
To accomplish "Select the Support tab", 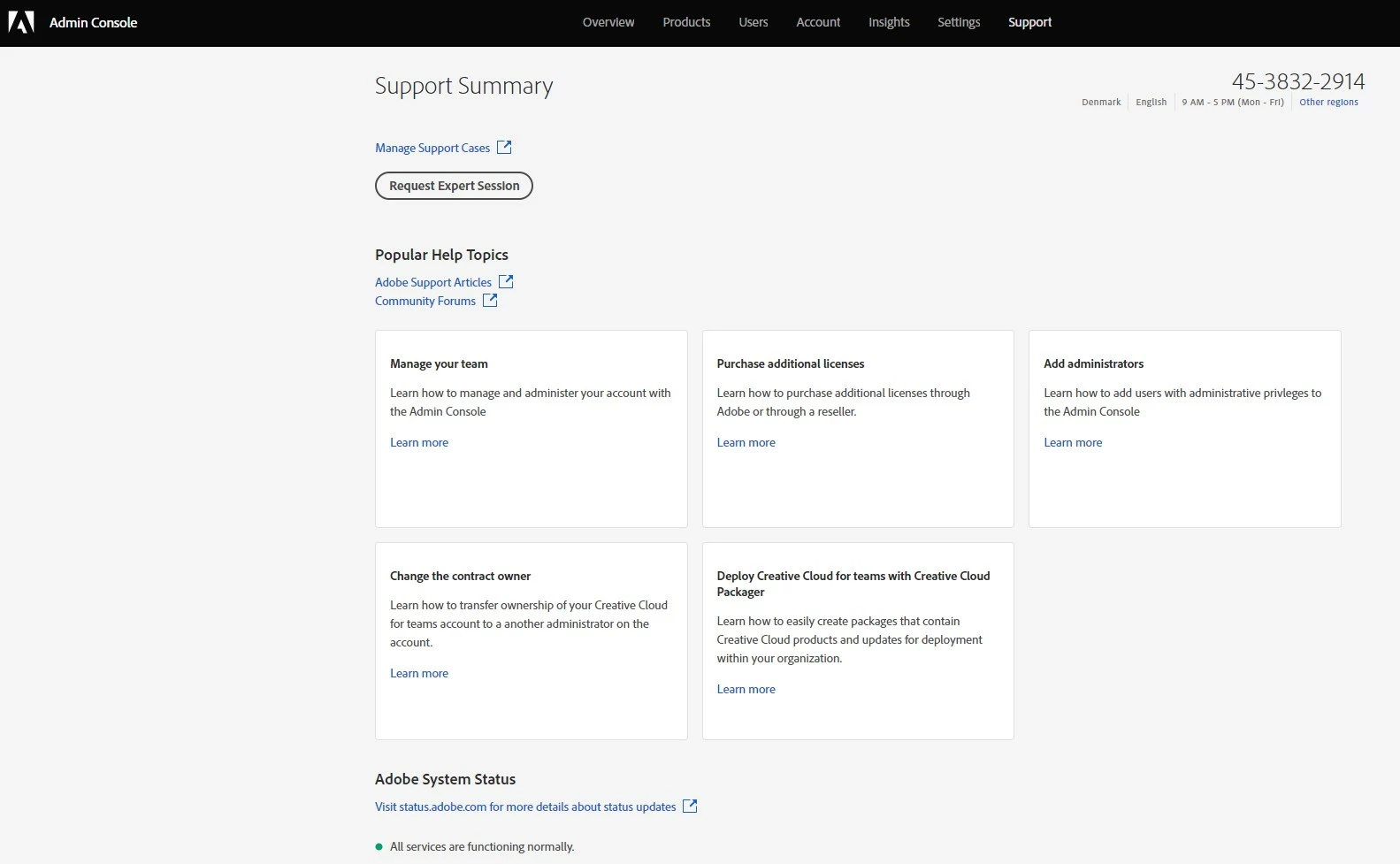I will pyautogui.click(x=1030, y=22).
